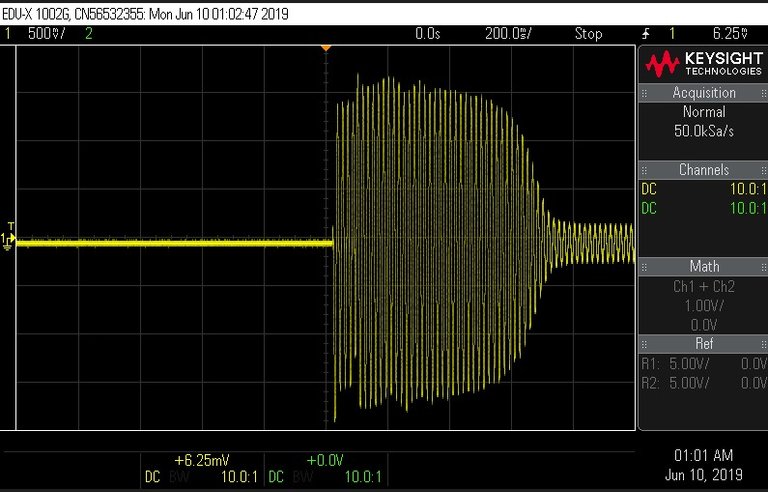
Task: Click the 50.0kSa/s sample rate
Action: (x=704, y=131)
